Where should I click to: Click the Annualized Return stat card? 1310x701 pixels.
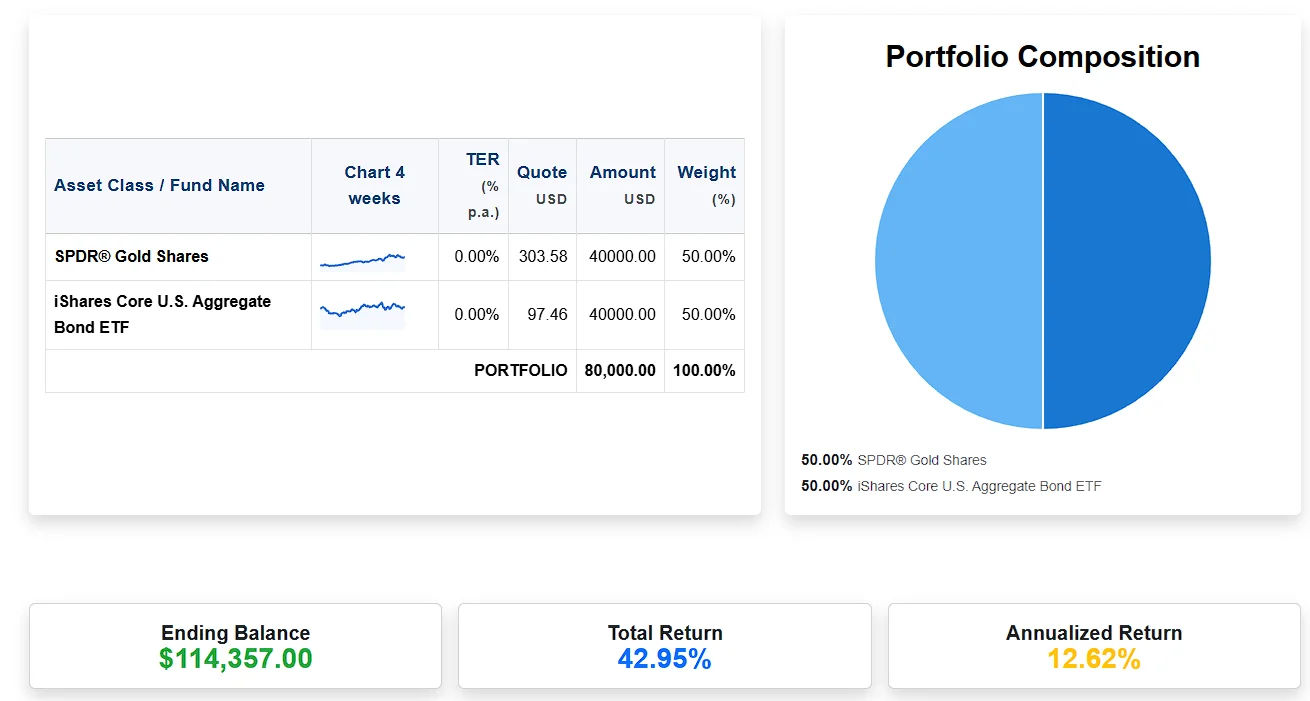(1093, 645)
